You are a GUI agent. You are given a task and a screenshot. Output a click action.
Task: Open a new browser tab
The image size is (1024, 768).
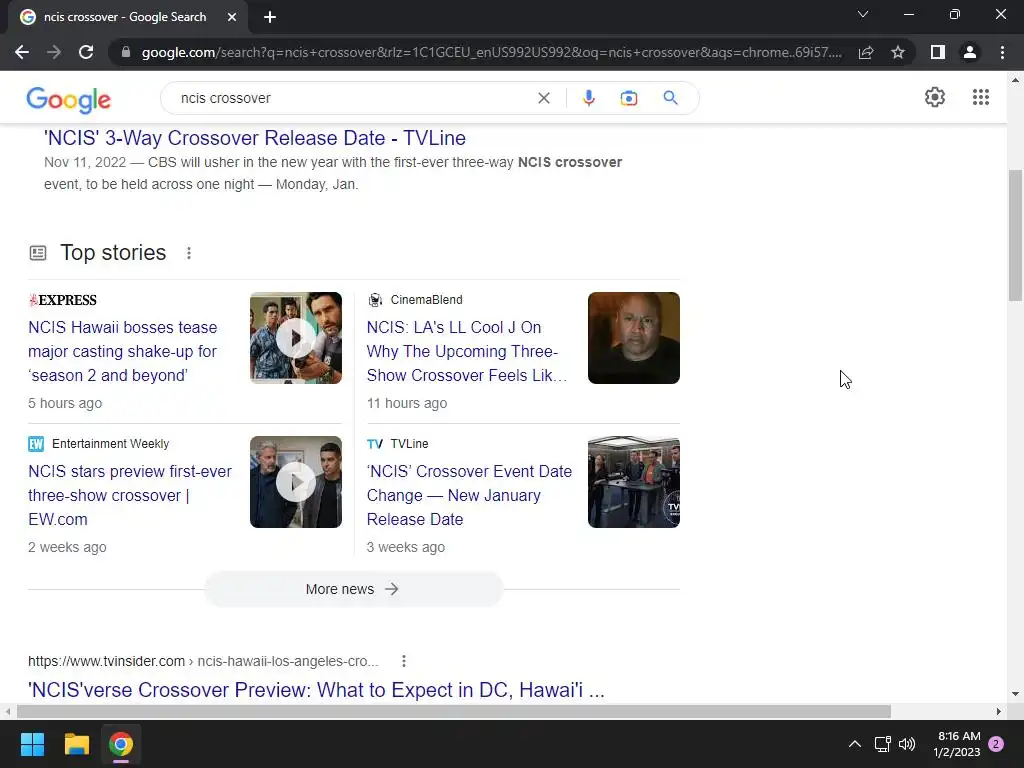point(270,17)
